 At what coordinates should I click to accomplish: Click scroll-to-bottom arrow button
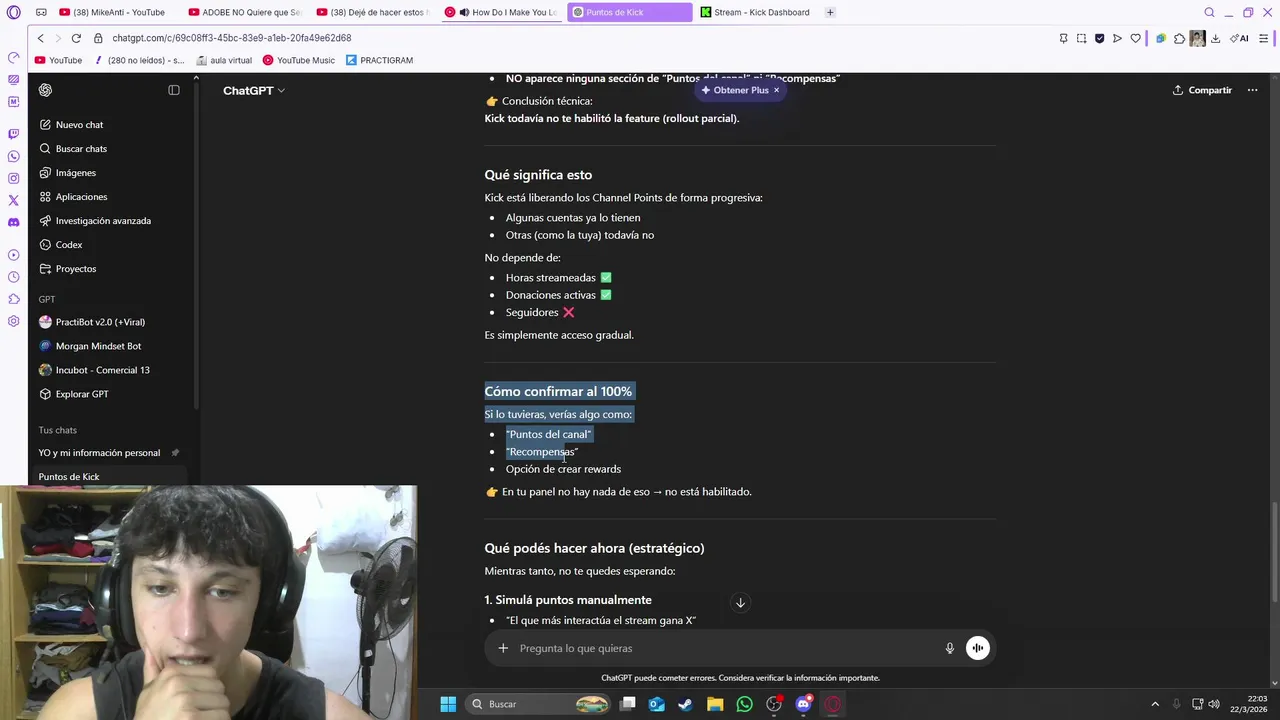pyautogui.click(x=740, y=603)
